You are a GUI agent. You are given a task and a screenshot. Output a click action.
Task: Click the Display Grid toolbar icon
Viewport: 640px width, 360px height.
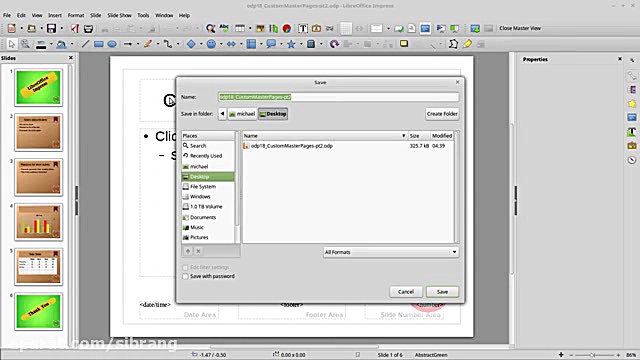[346, 28]
